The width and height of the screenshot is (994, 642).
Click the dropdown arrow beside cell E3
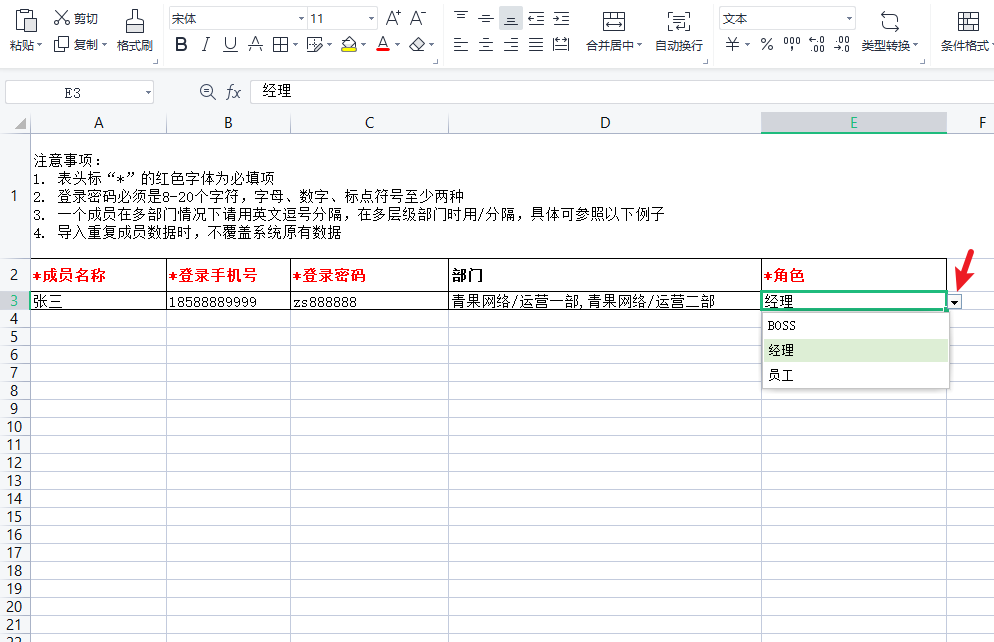tap(955, 301)
